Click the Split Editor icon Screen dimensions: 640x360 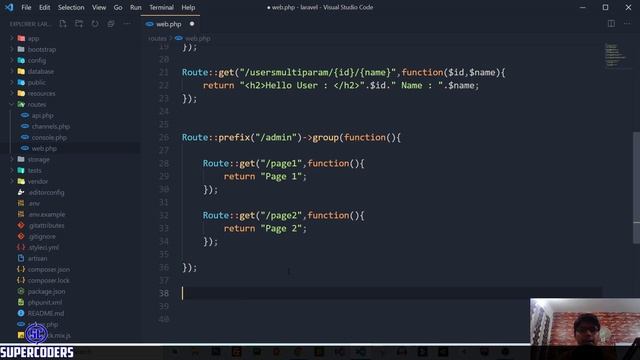pos(611,24)
